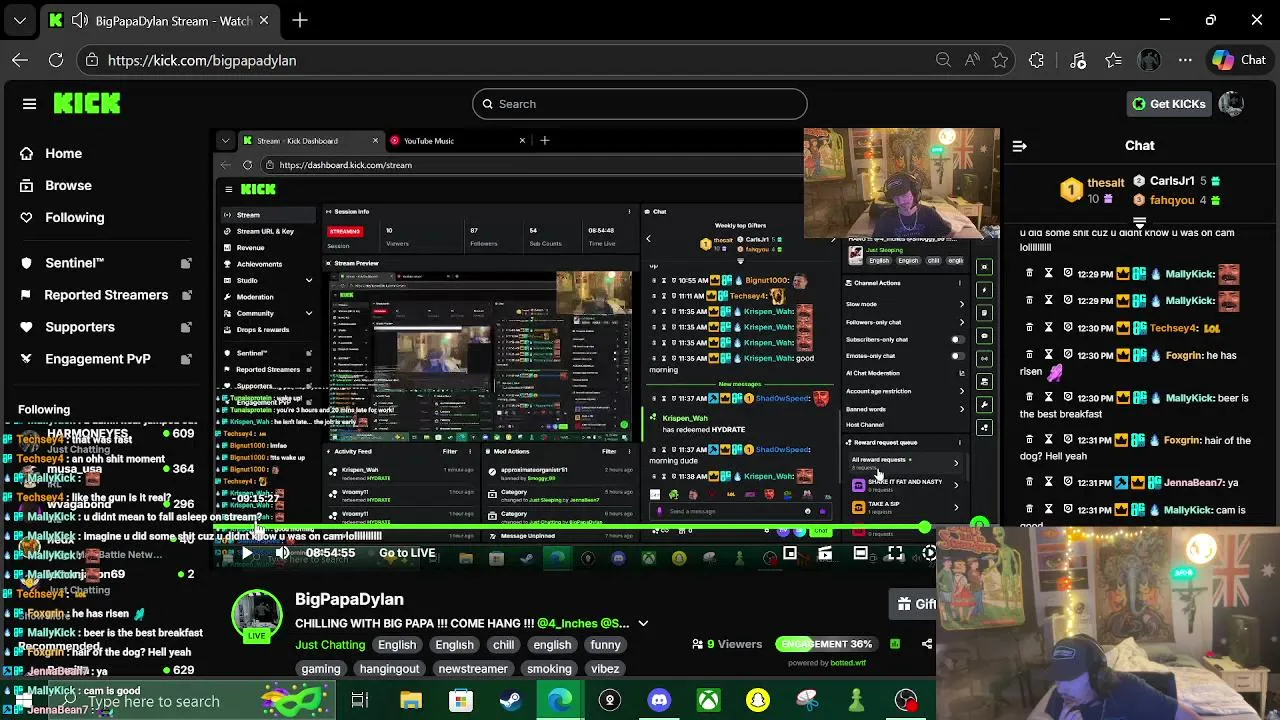Go back in browser history

(x=20, y=60)
